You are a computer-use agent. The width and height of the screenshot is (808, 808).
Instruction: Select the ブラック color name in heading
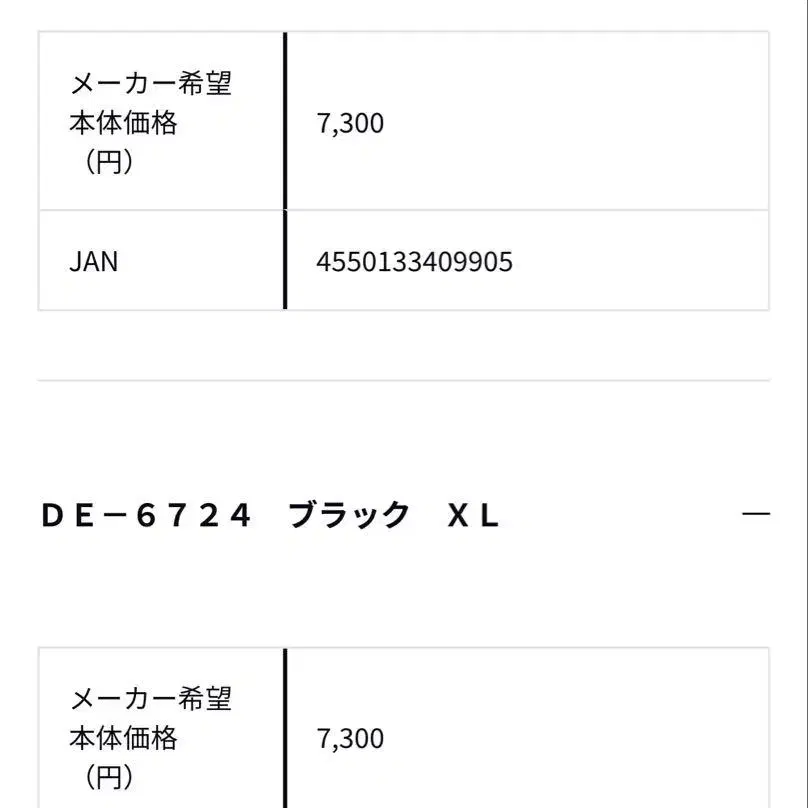pyautogui.click(x=349, y=515)
